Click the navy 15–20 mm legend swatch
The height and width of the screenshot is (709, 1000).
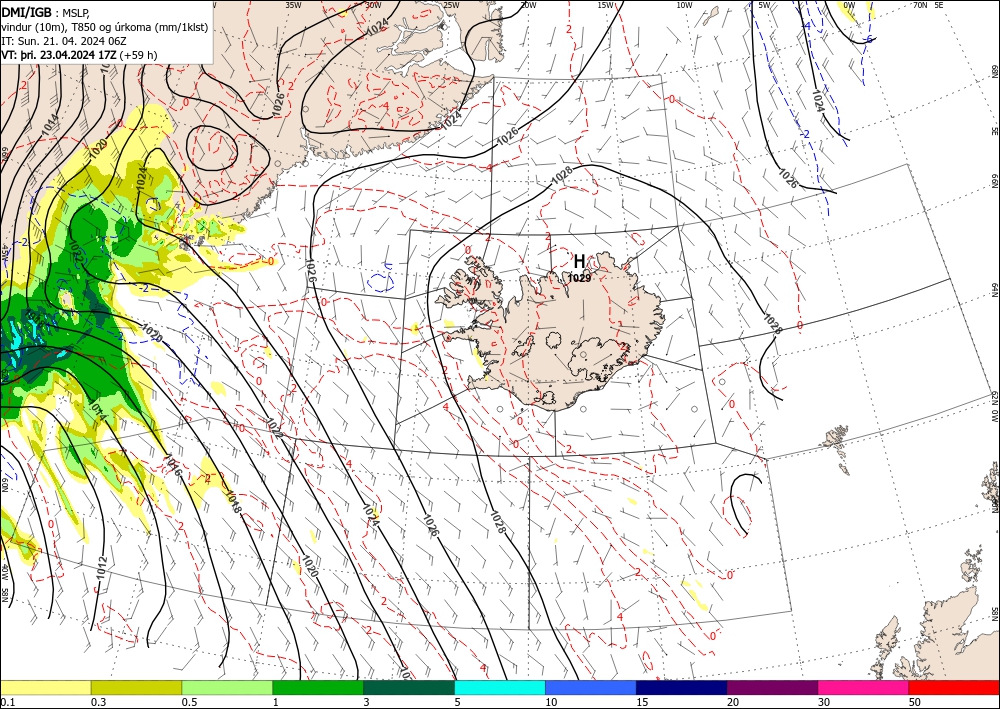click(x=682, y=687)
